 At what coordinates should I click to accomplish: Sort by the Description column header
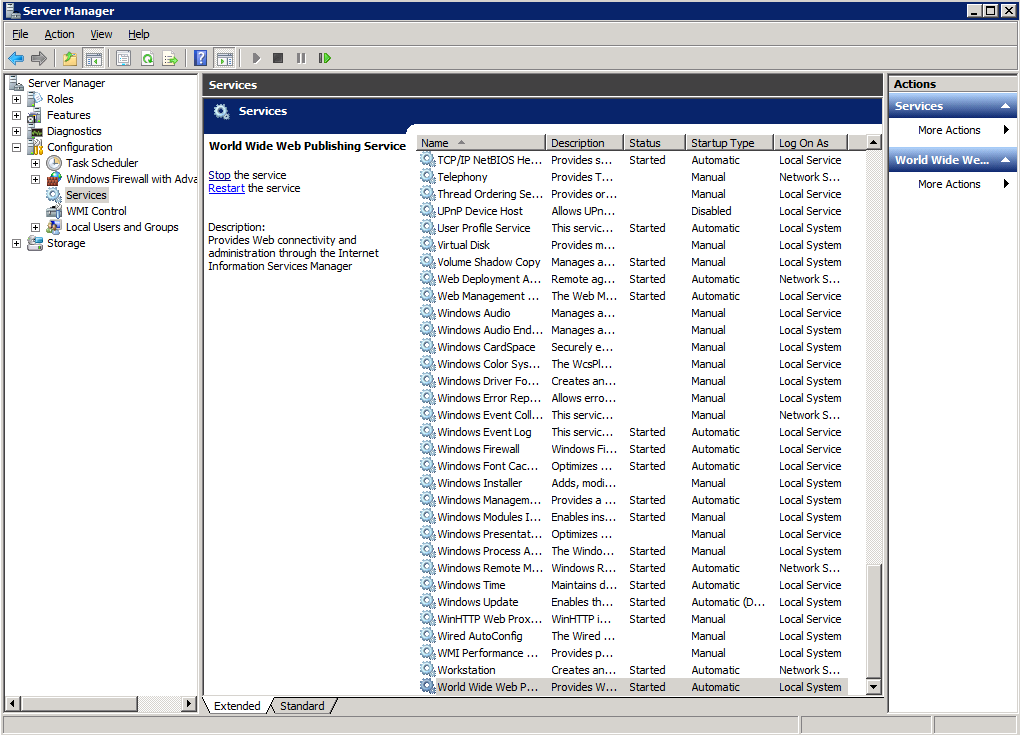[x=584, y=142]
